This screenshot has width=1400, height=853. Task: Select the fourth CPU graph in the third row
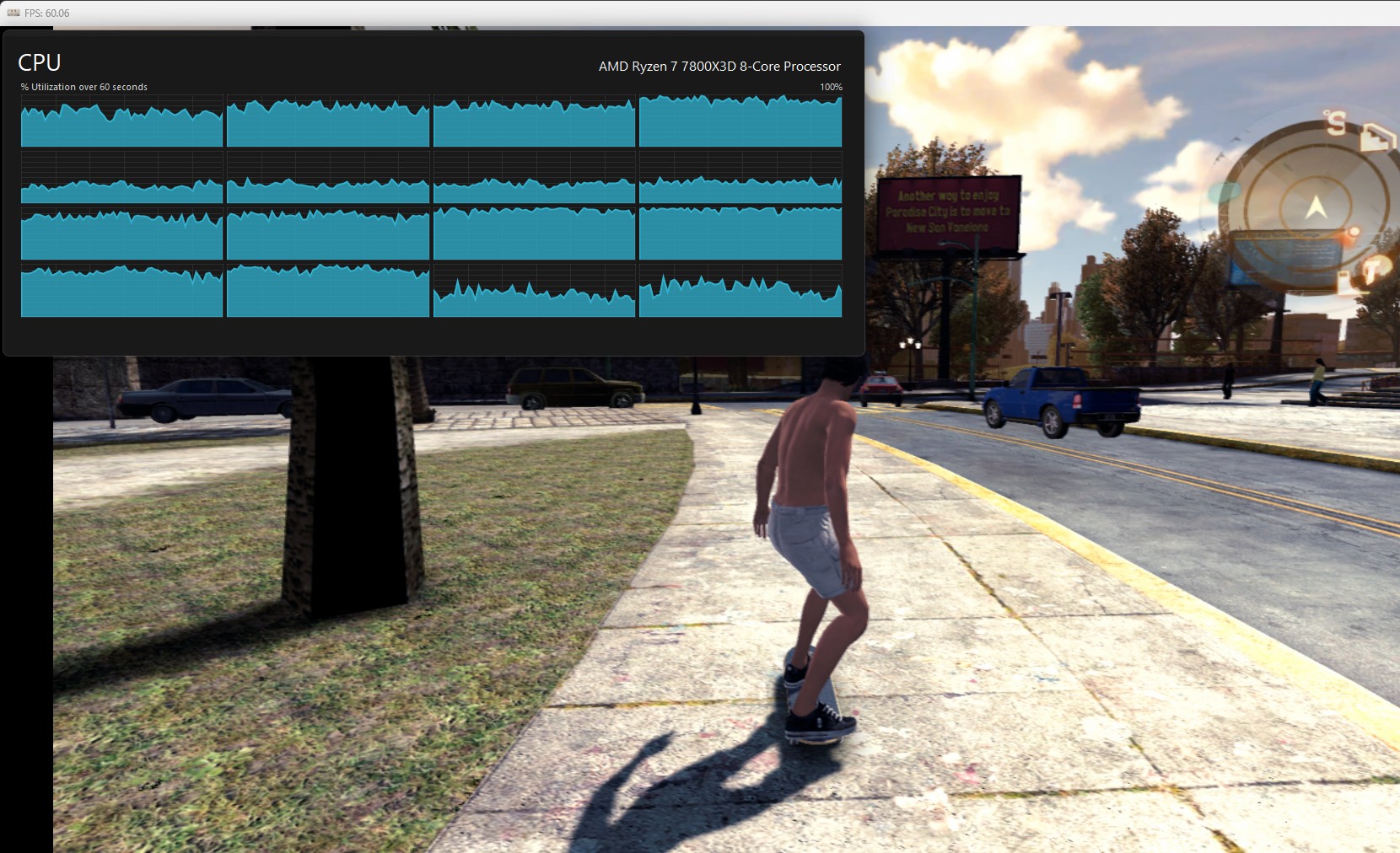pyautogui.click(x=740, y=233)
